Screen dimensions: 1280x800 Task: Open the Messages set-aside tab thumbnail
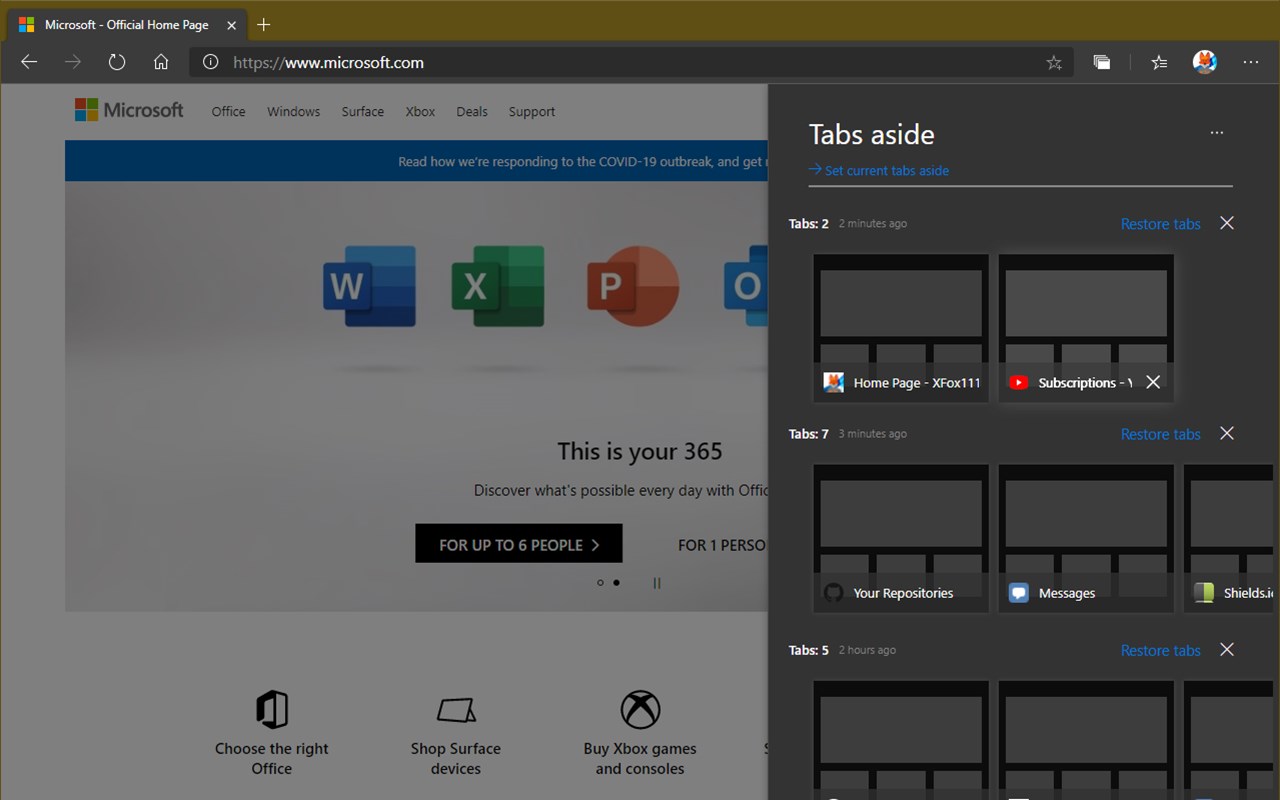click(x=1086, y=538)
